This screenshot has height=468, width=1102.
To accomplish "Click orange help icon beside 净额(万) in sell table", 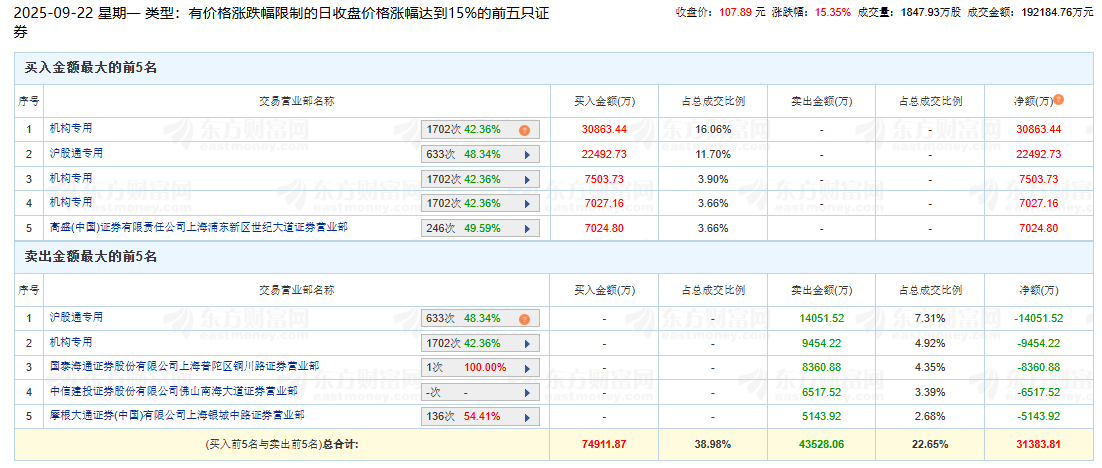I will [x=1058, y=289].
